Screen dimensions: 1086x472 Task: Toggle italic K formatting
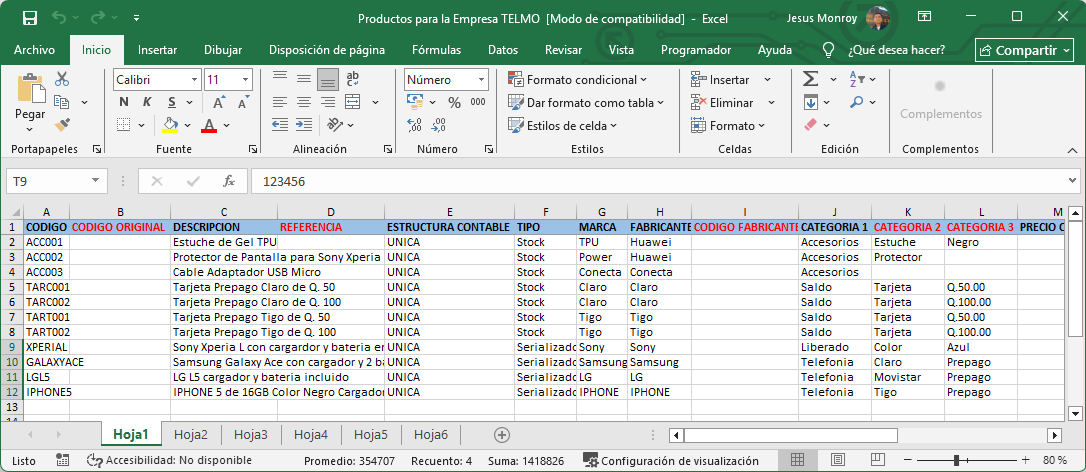pyautogui.click(x=147, y=103)
